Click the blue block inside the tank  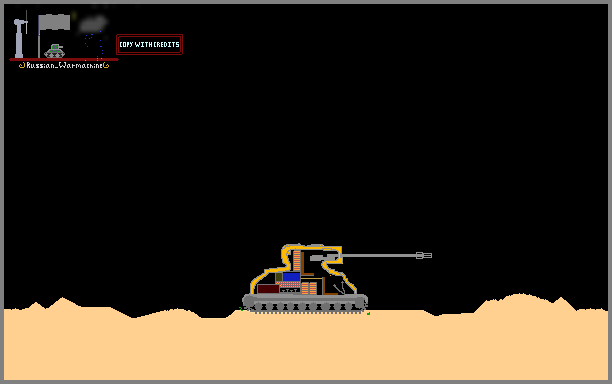point(291,277)
